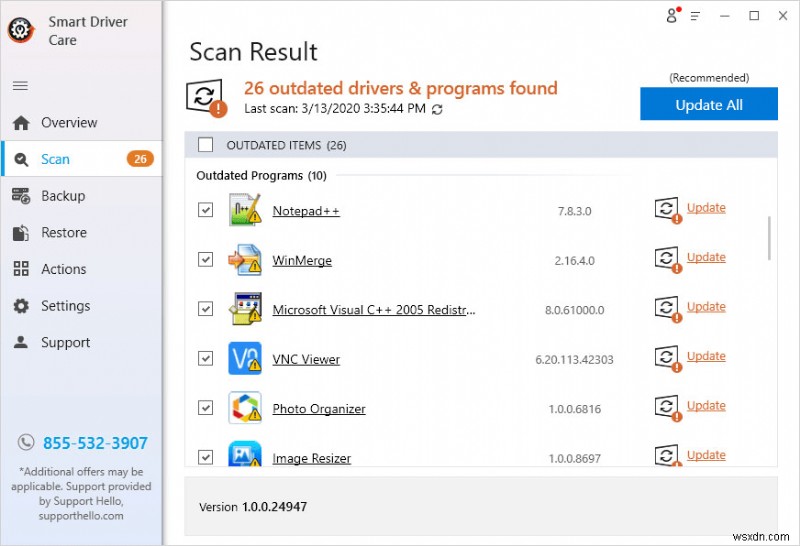Screen dimensions: 800x546
Task: Click Update link for Microsoft Visual C++ 2005
Action: [x=706, y=307]
